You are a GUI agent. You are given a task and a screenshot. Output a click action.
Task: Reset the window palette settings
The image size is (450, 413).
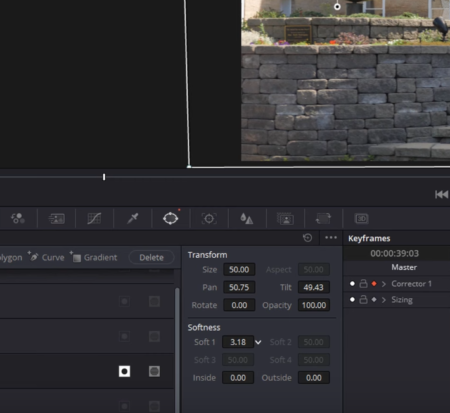click(x=307, y=238)
